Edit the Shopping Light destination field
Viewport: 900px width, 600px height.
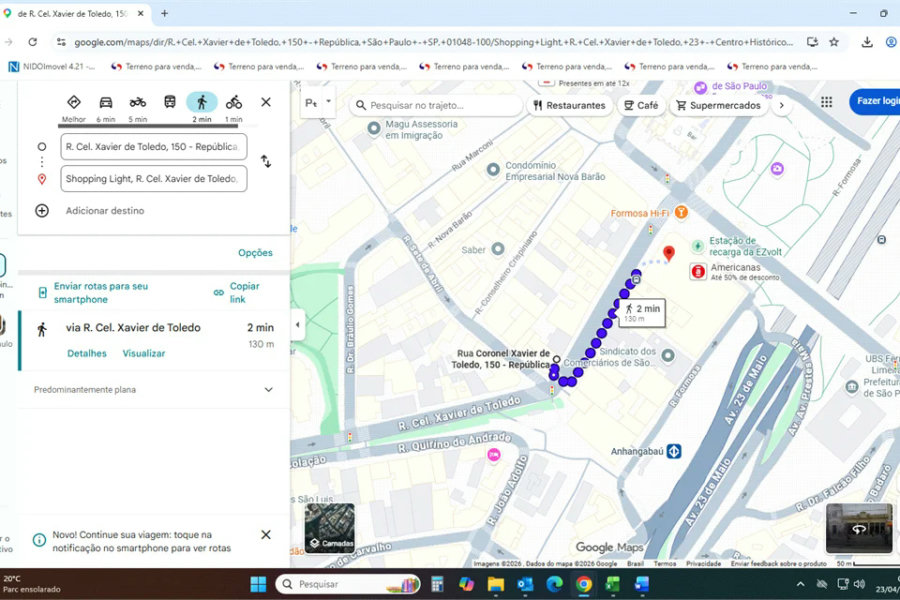point(154,179)
